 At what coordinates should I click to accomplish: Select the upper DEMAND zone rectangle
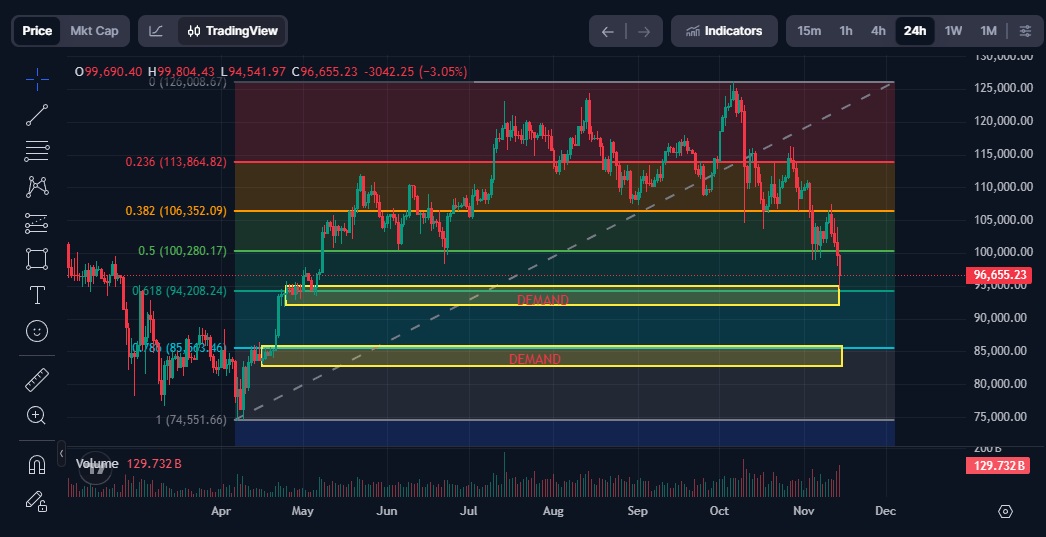tap(562, 296)
